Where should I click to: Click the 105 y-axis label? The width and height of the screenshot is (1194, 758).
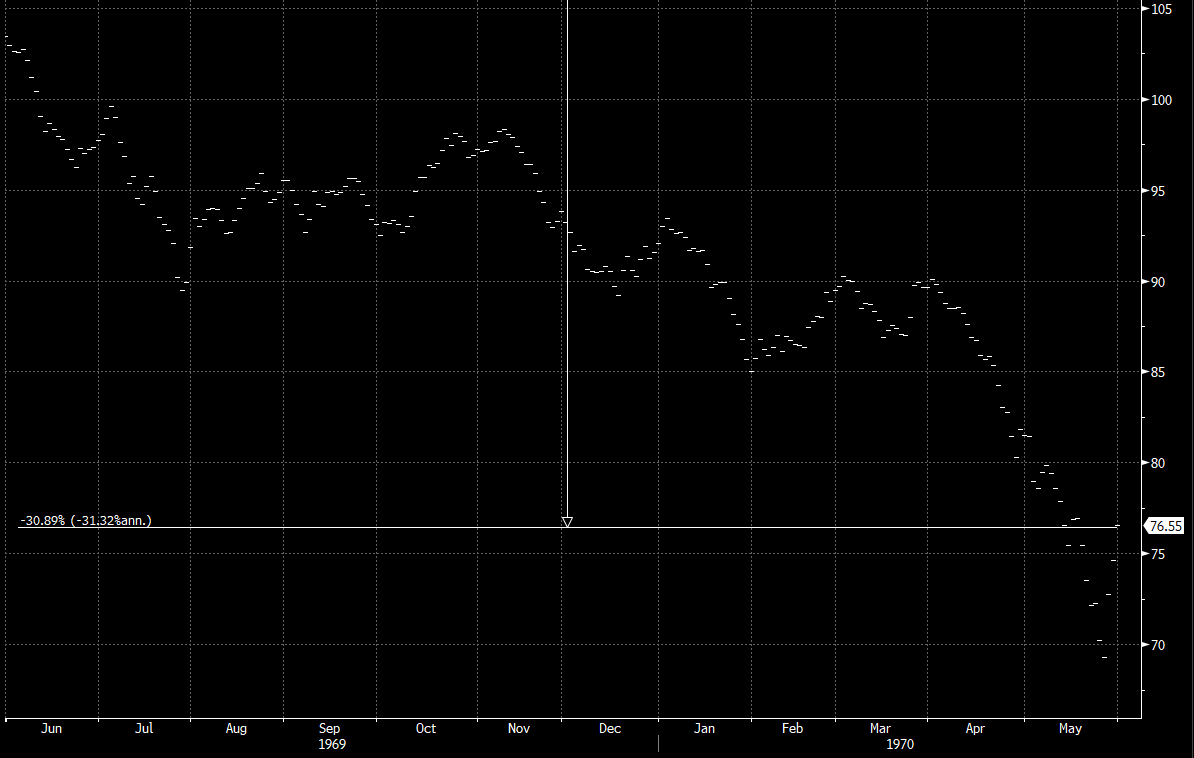(1161, 9)
